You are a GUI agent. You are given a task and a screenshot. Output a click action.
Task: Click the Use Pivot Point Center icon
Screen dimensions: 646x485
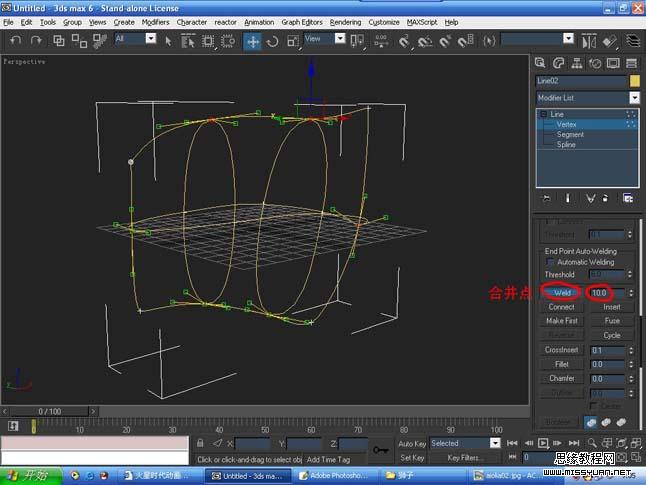click(357, 41)
